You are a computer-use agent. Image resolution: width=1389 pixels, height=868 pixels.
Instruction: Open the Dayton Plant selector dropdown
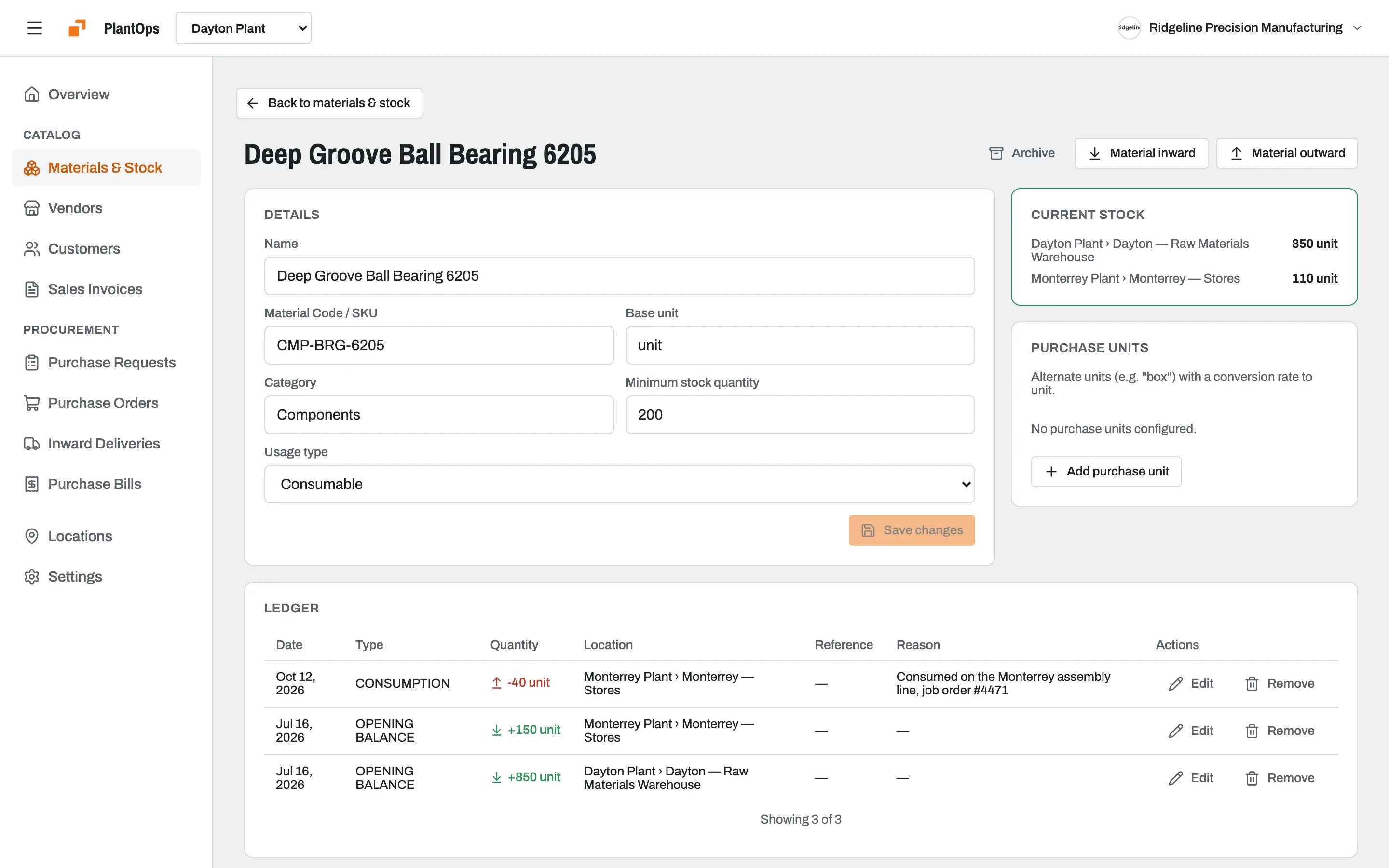click(x=244, y=28)
